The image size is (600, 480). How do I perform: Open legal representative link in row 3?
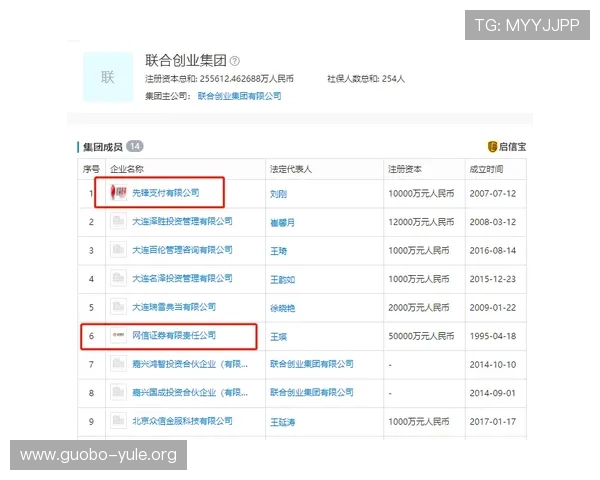278,251
